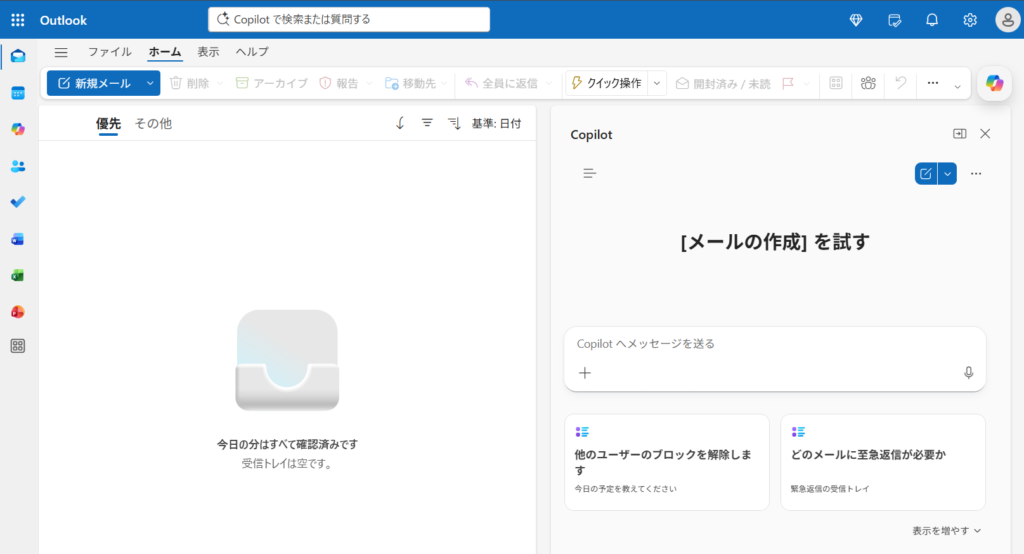Click the flag icon in the ribbon

click(788, 83)
